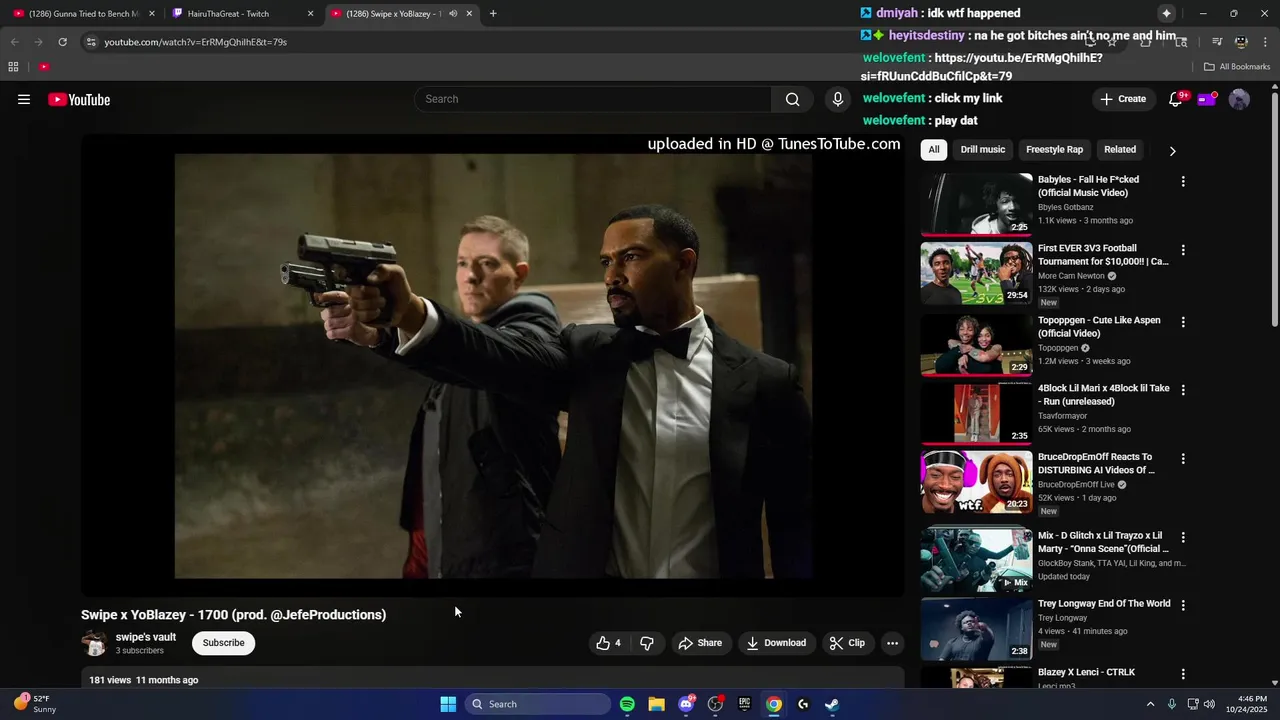Screen dimensions: 1280x720
Task: Click the YouTube search input field
Action: 594,99
